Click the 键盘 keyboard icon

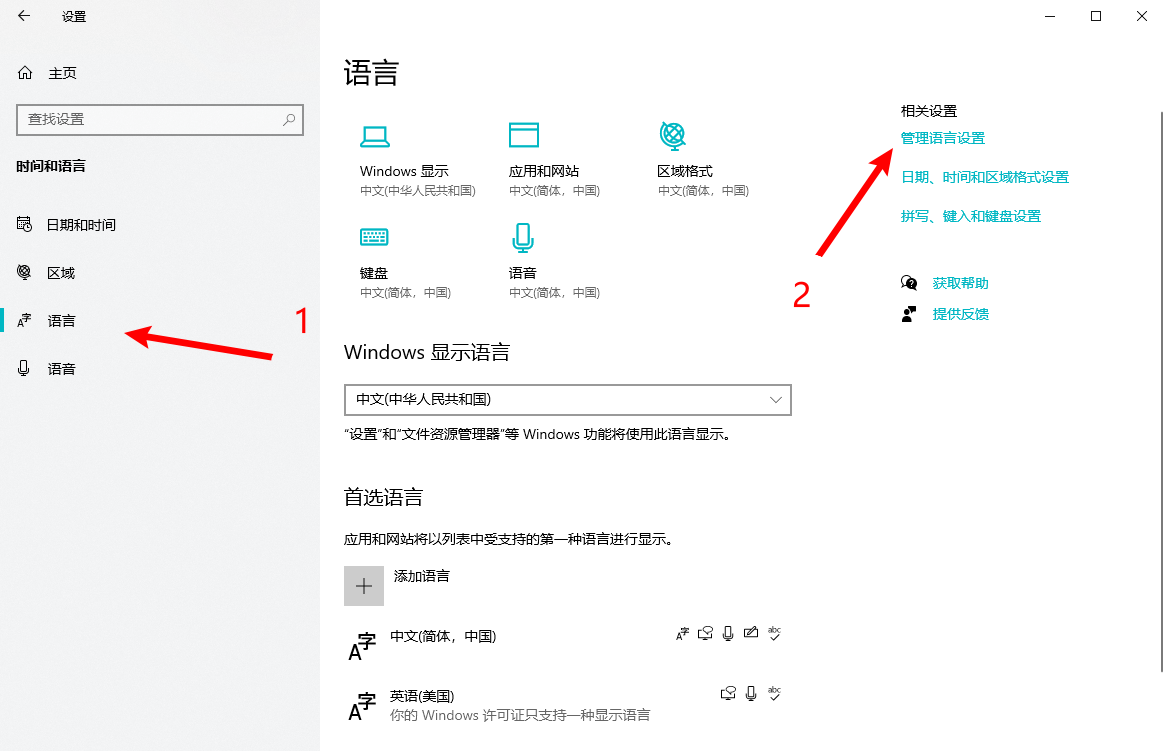(373, 237)
